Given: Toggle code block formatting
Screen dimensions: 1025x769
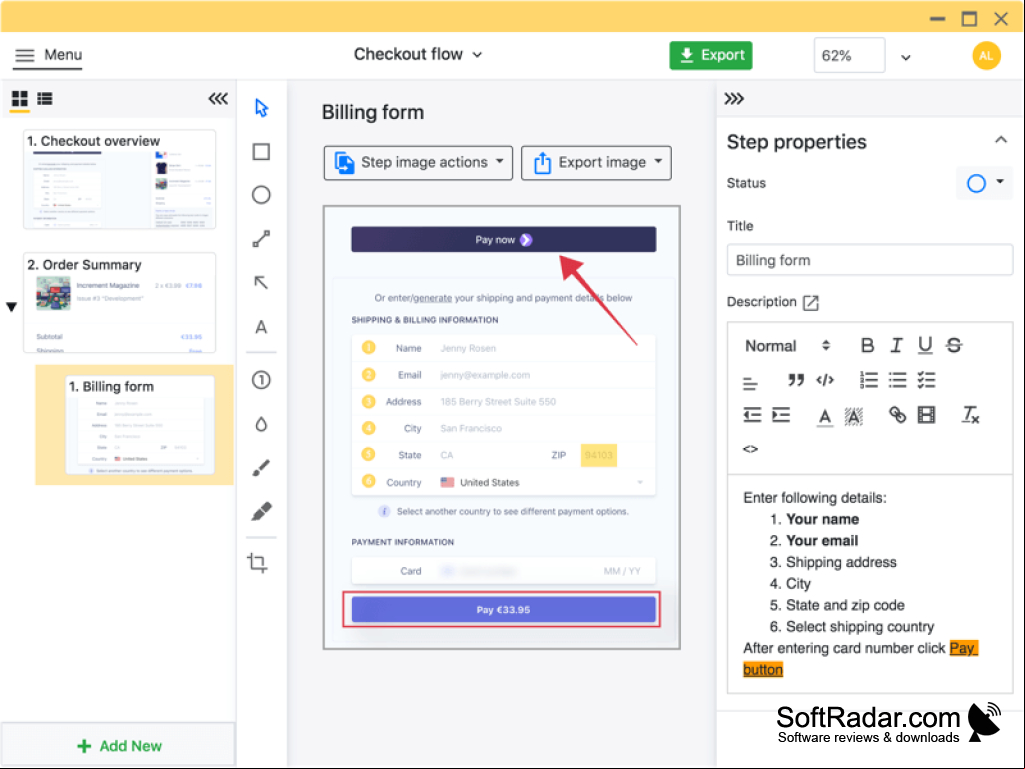Looking at the screenshot, I should [x=825, y=380].
